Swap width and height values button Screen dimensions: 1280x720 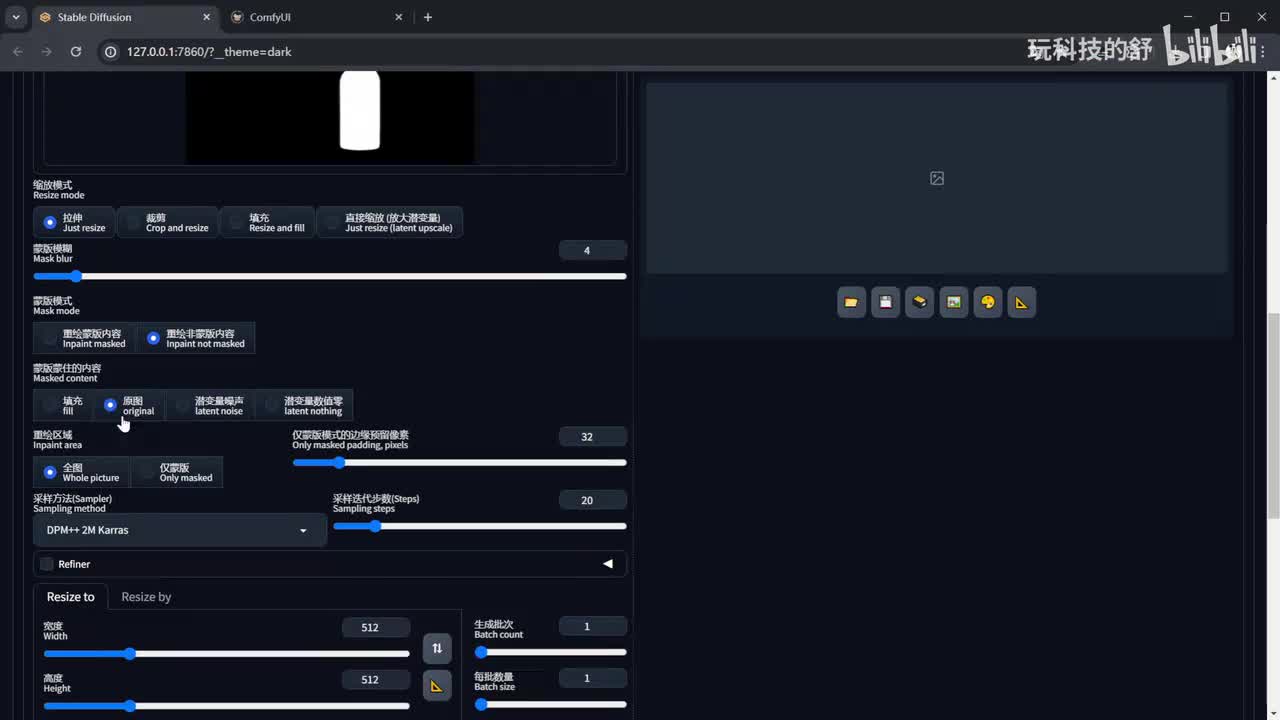pyautogui.click(x=437, y=649)
